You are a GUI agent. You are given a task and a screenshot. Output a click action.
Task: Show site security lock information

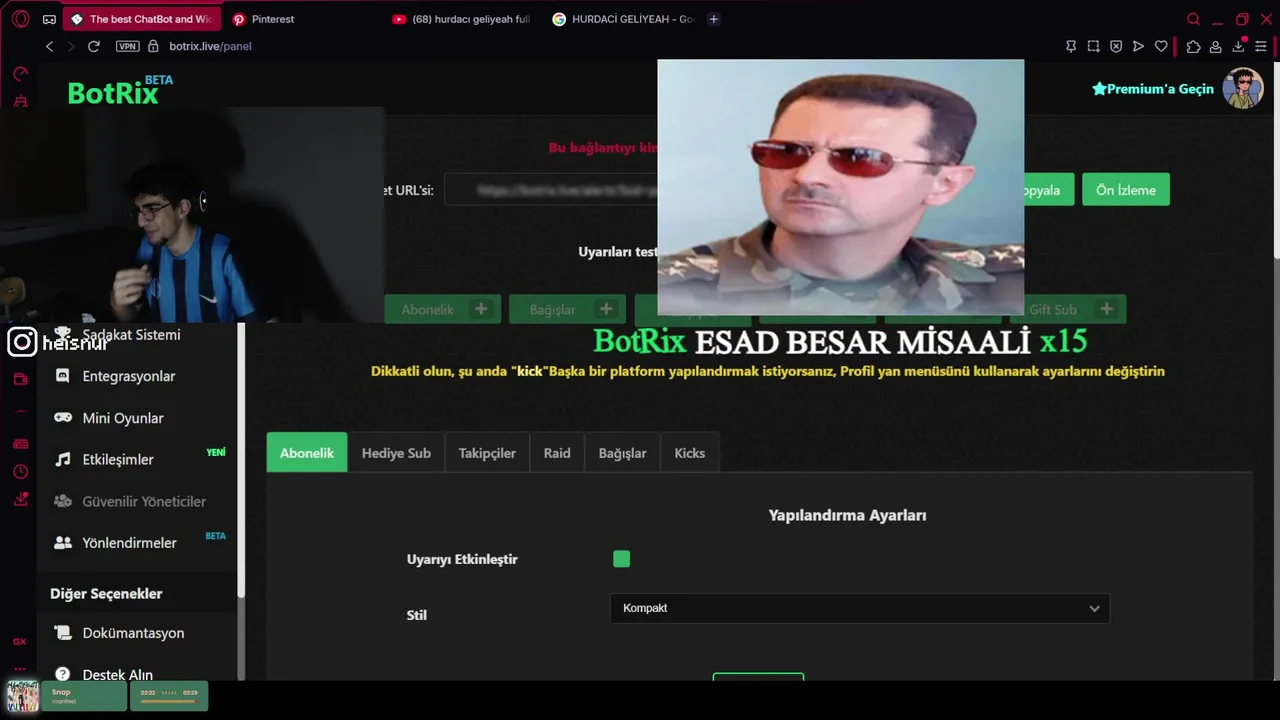pyautogui.click(x=153, y=46)
